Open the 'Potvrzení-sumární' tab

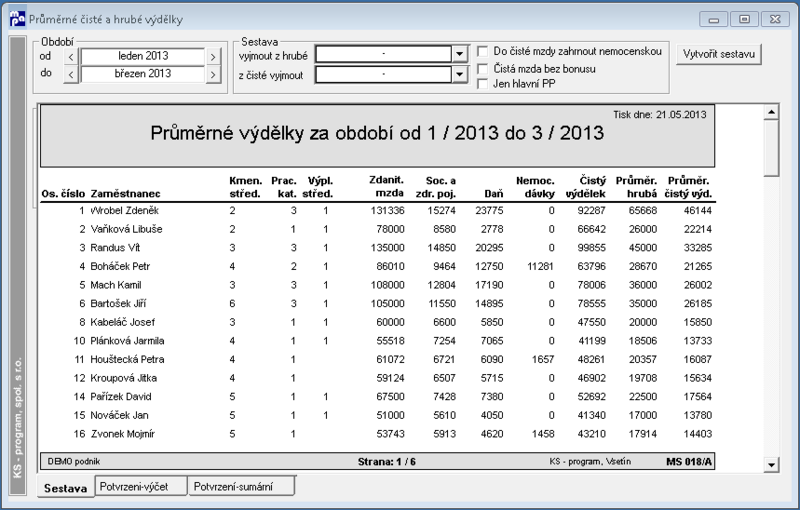[x=241, y=487]
